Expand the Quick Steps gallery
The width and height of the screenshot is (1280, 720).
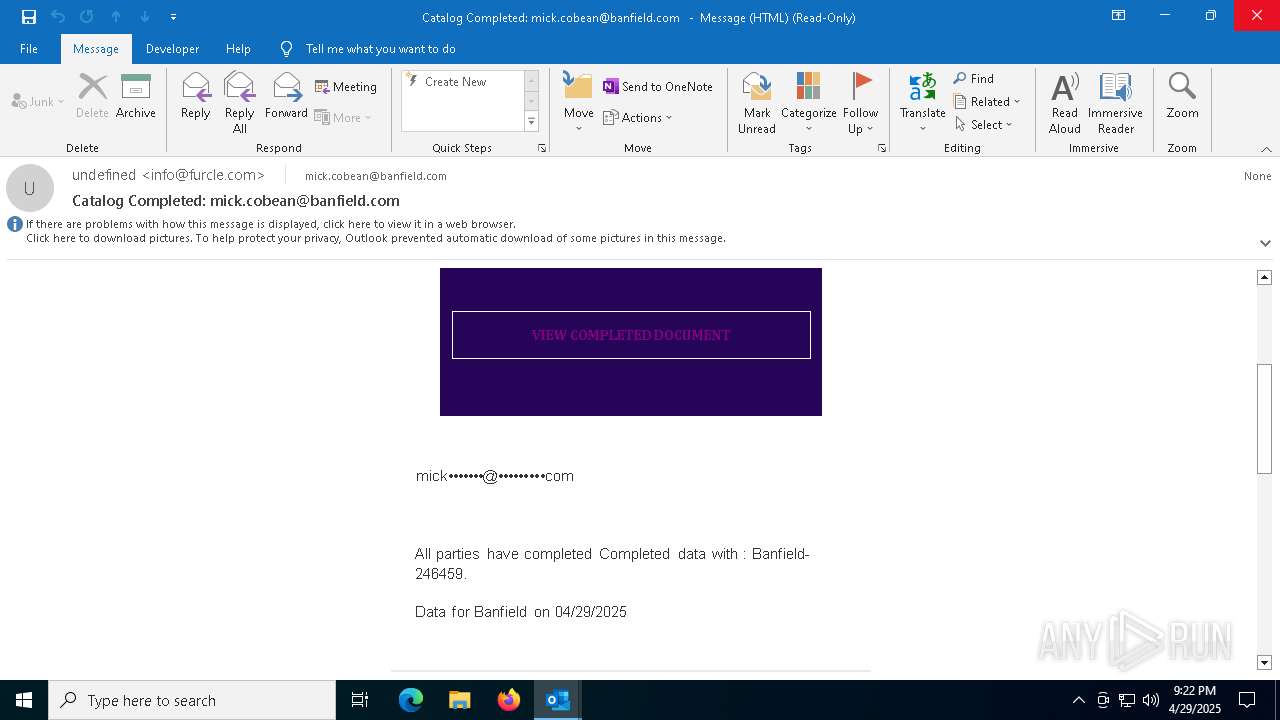531,122
